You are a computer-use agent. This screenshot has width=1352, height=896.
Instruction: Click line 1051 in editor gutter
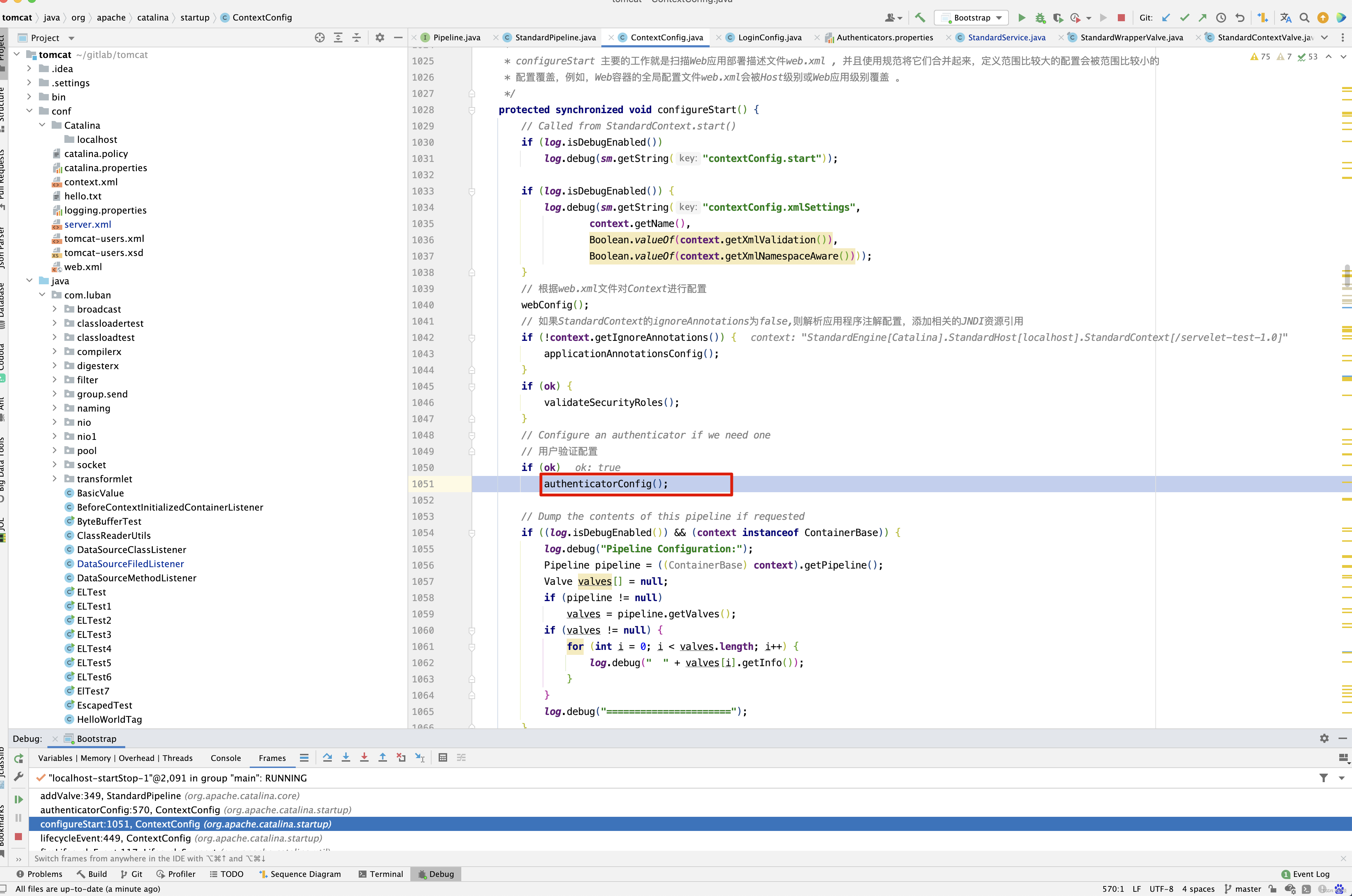tap(423, 483)
